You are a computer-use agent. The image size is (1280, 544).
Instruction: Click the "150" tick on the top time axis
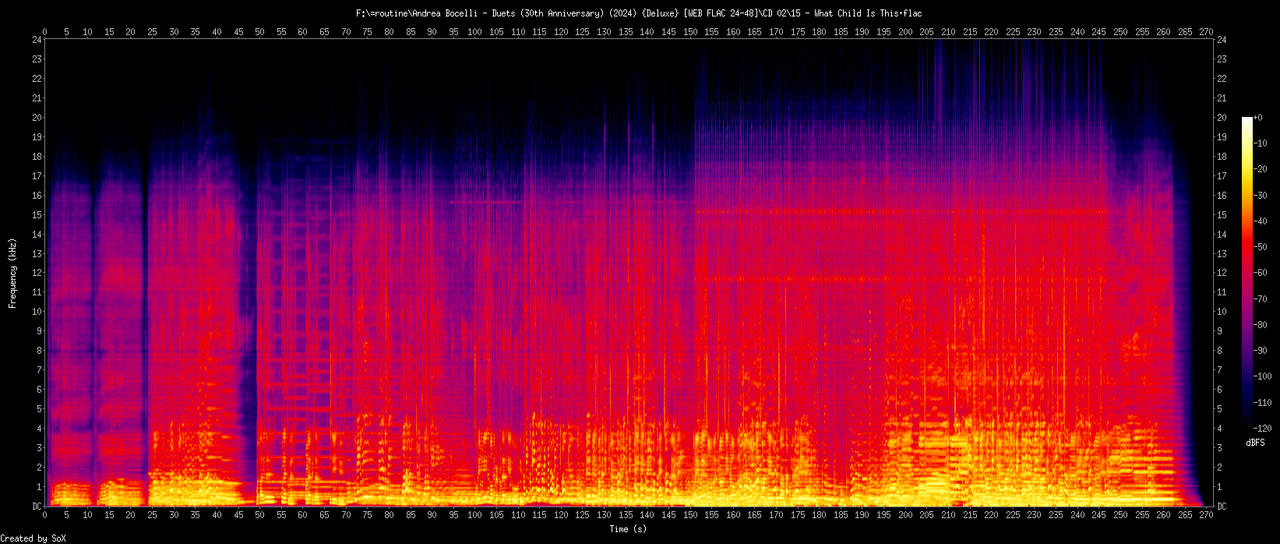(691, 32)
